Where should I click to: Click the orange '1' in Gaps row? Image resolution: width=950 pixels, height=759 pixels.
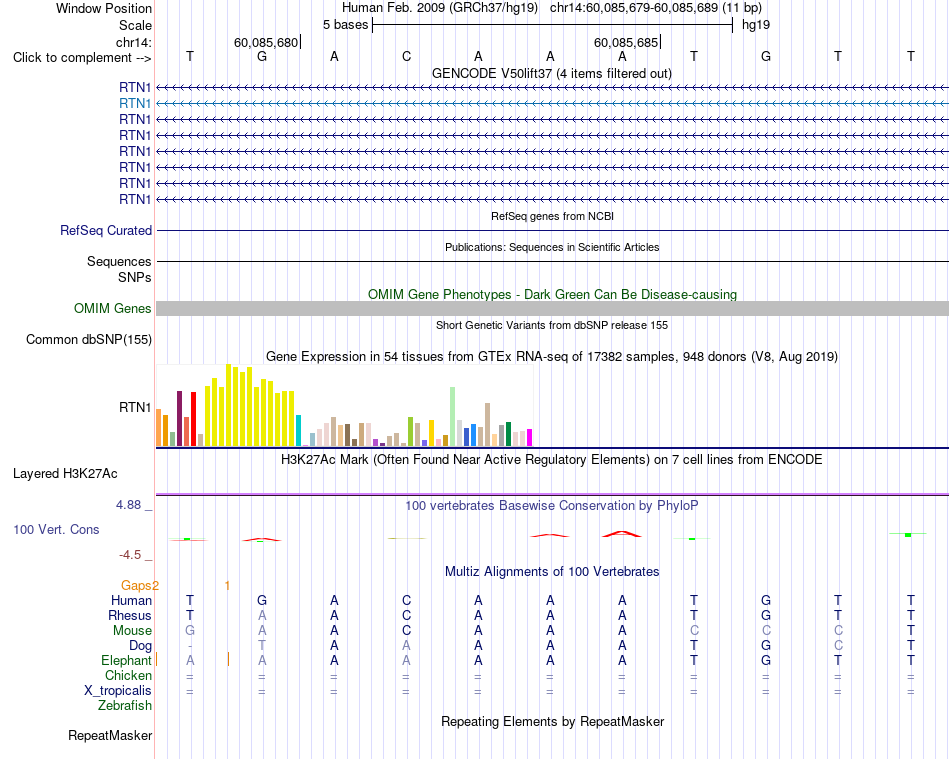coord(227,585)
